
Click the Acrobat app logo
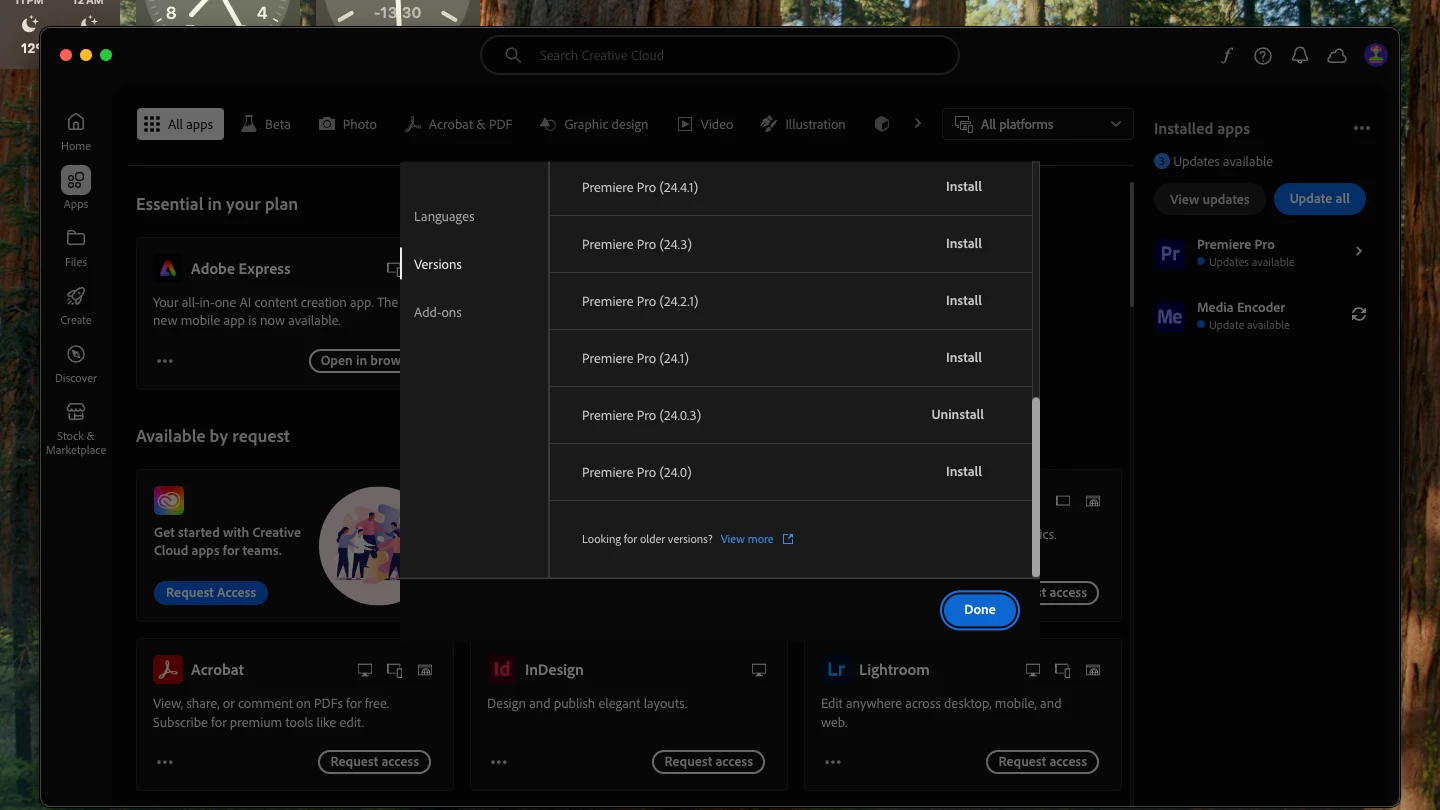tap(167, 669)
